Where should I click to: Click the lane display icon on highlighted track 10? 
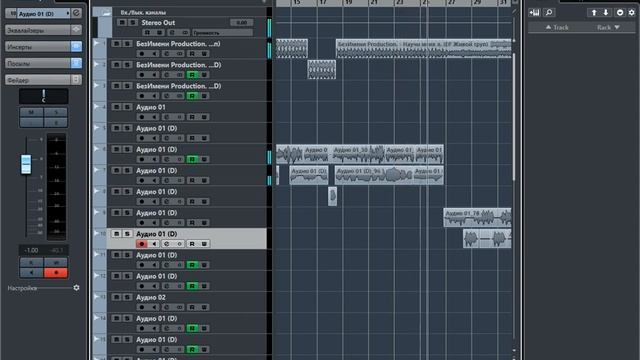coord(179,244)
